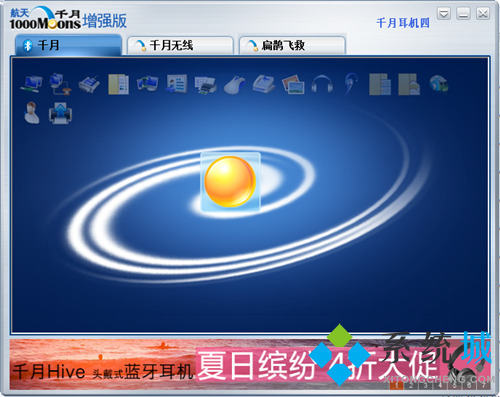Select the Bluetooth mono headset ear icon

pyautogui.click(x=351, y=84)
